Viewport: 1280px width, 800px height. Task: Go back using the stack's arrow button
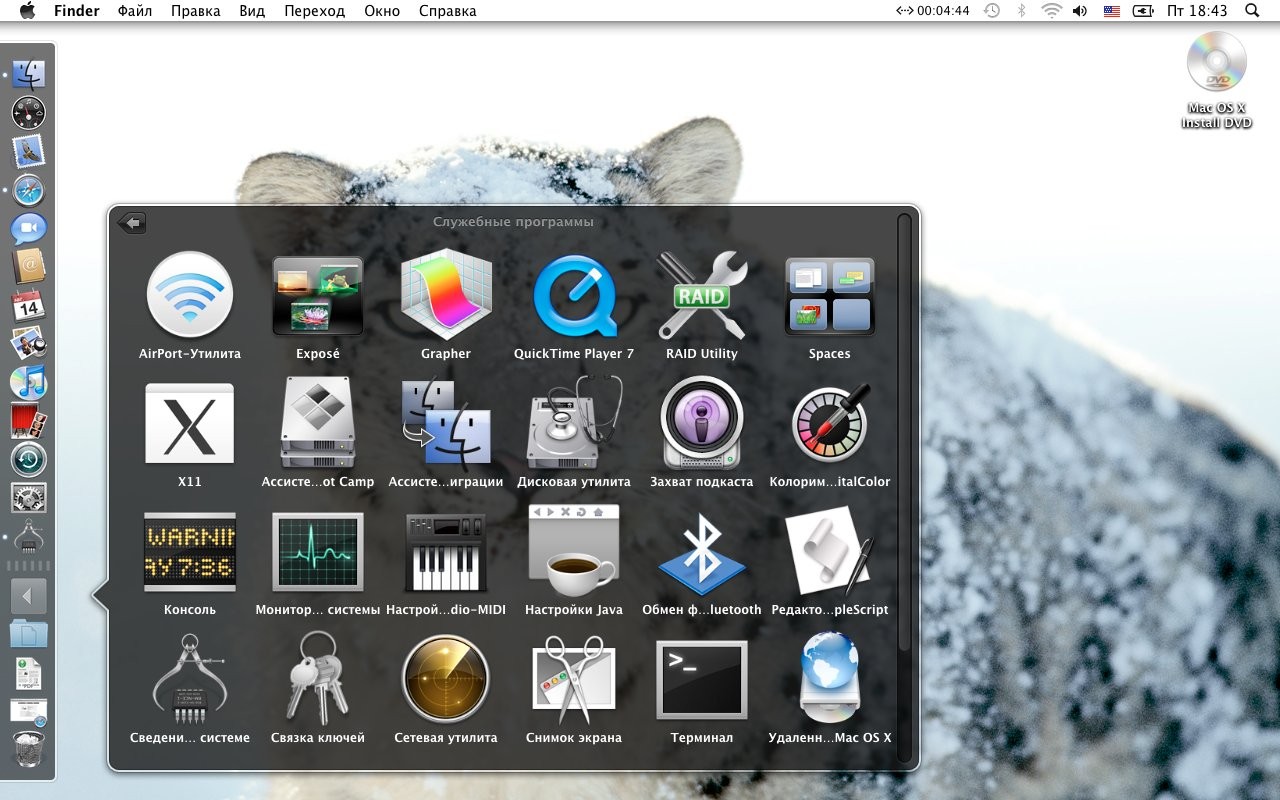(132, 223)
